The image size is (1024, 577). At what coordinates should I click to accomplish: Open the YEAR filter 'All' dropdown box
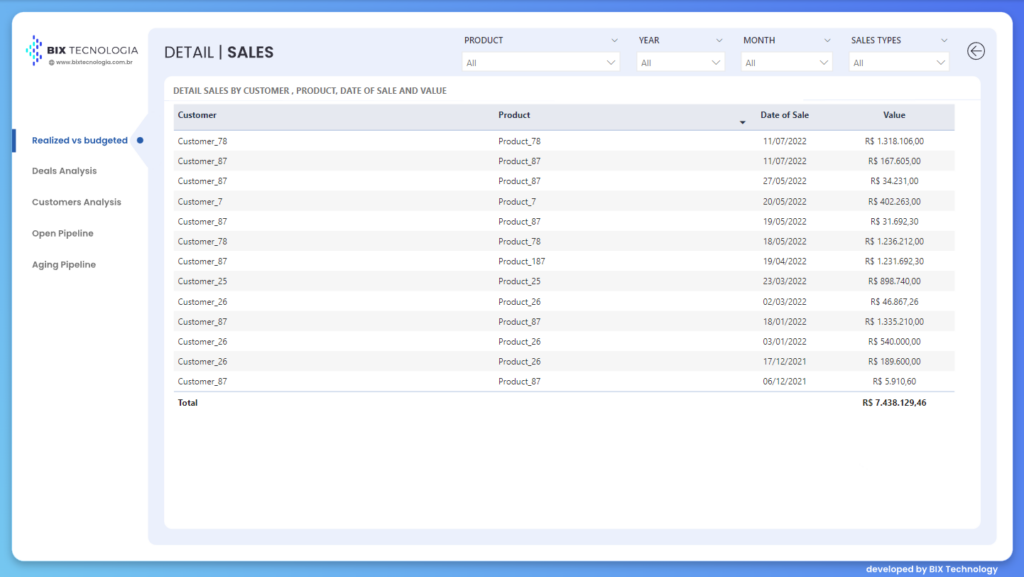pos(681,62)
